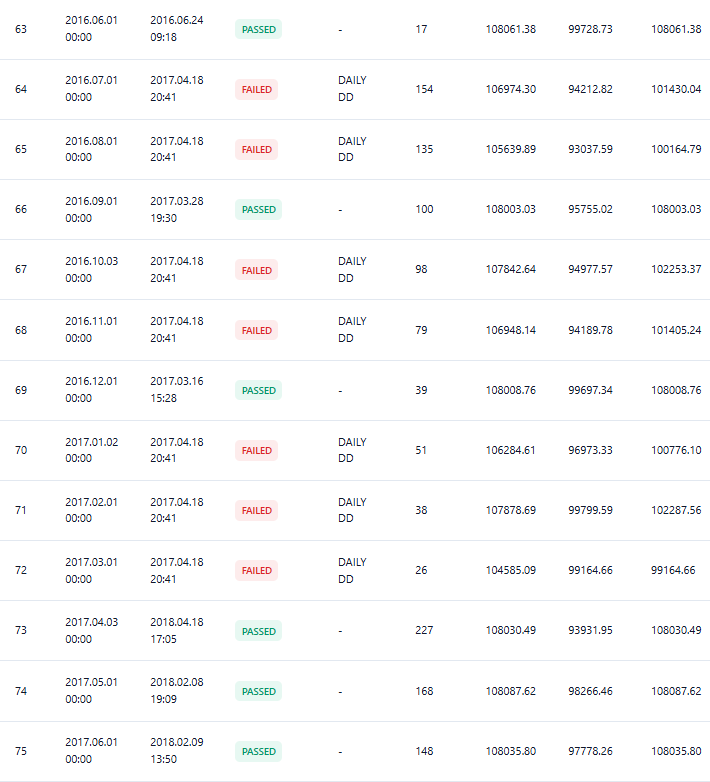Select the FAILED label in row 68

click(256, 330)
